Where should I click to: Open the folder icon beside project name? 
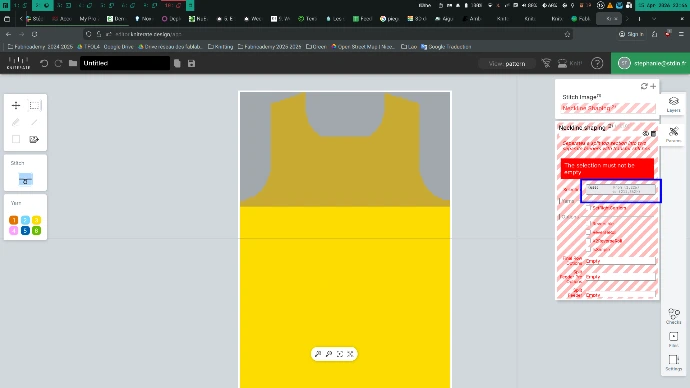point(73,63)
